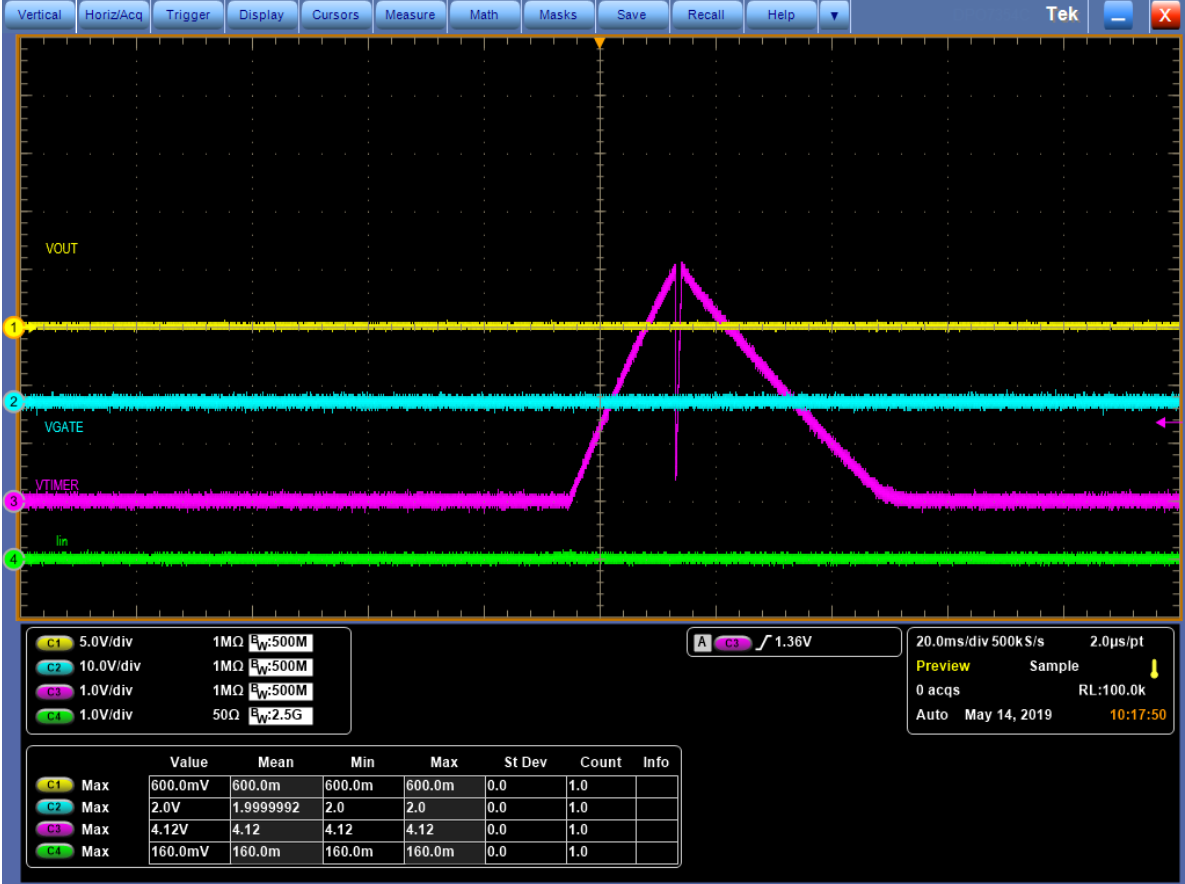The width and height of the screenshot is (1185, 884).
Task: Open the Measure menu
Action: pyautogui.click(x=410, y=15)
